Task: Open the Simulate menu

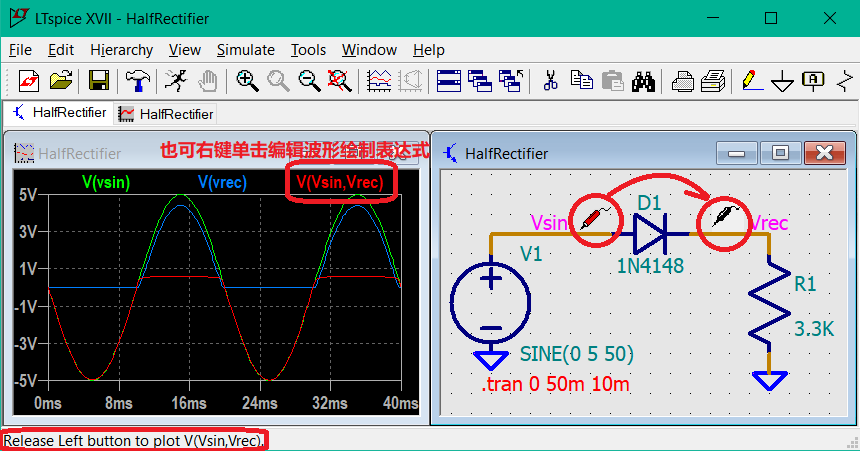Action: point(245,50)
